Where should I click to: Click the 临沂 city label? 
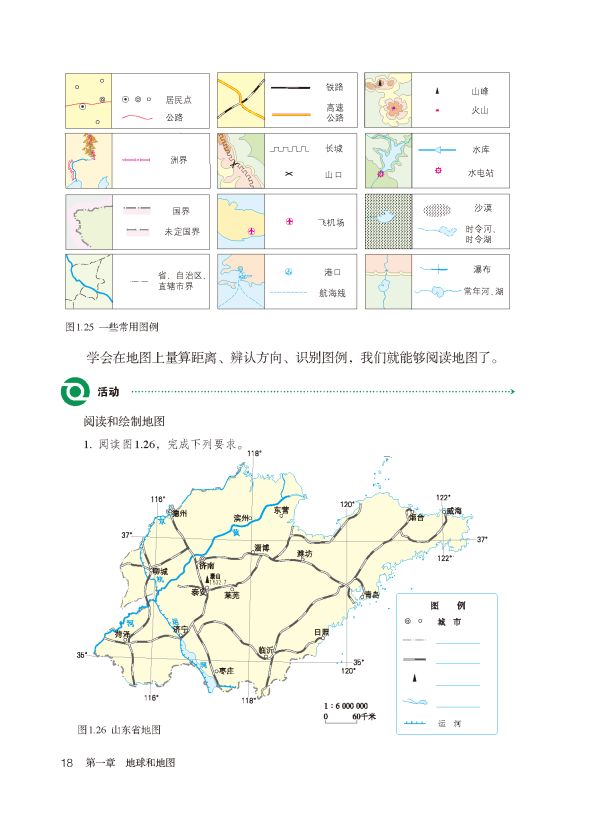[265, 650]
